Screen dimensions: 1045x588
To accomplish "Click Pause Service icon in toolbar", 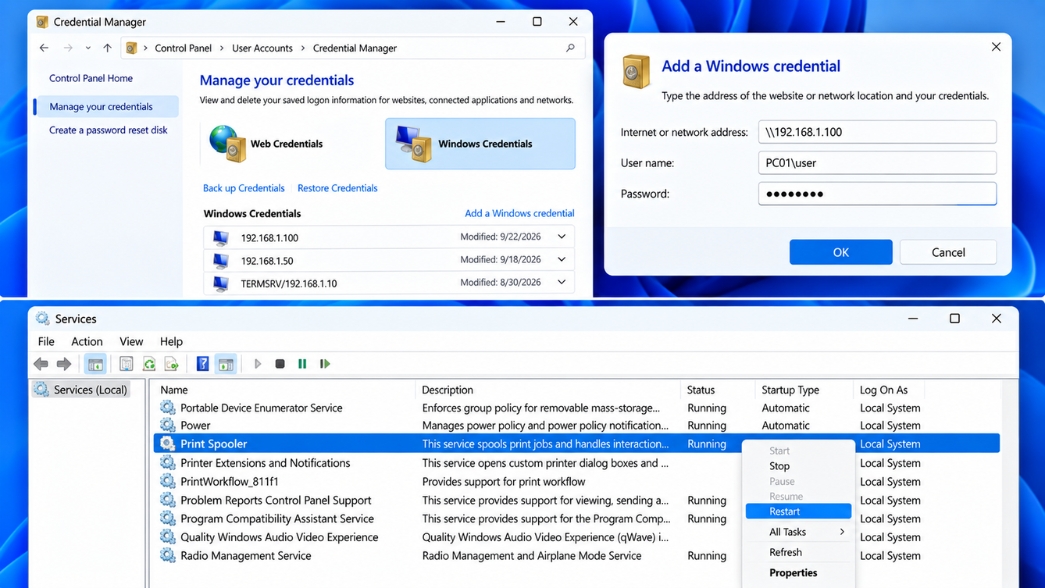I will pyautogui.click(x=302, y=364).
